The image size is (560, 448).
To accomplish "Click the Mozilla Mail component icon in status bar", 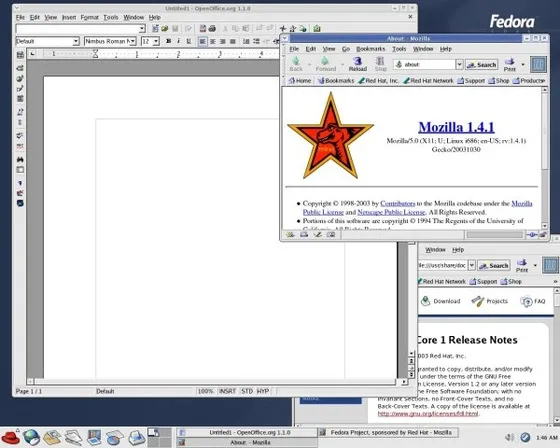I will tap(304, 235).
